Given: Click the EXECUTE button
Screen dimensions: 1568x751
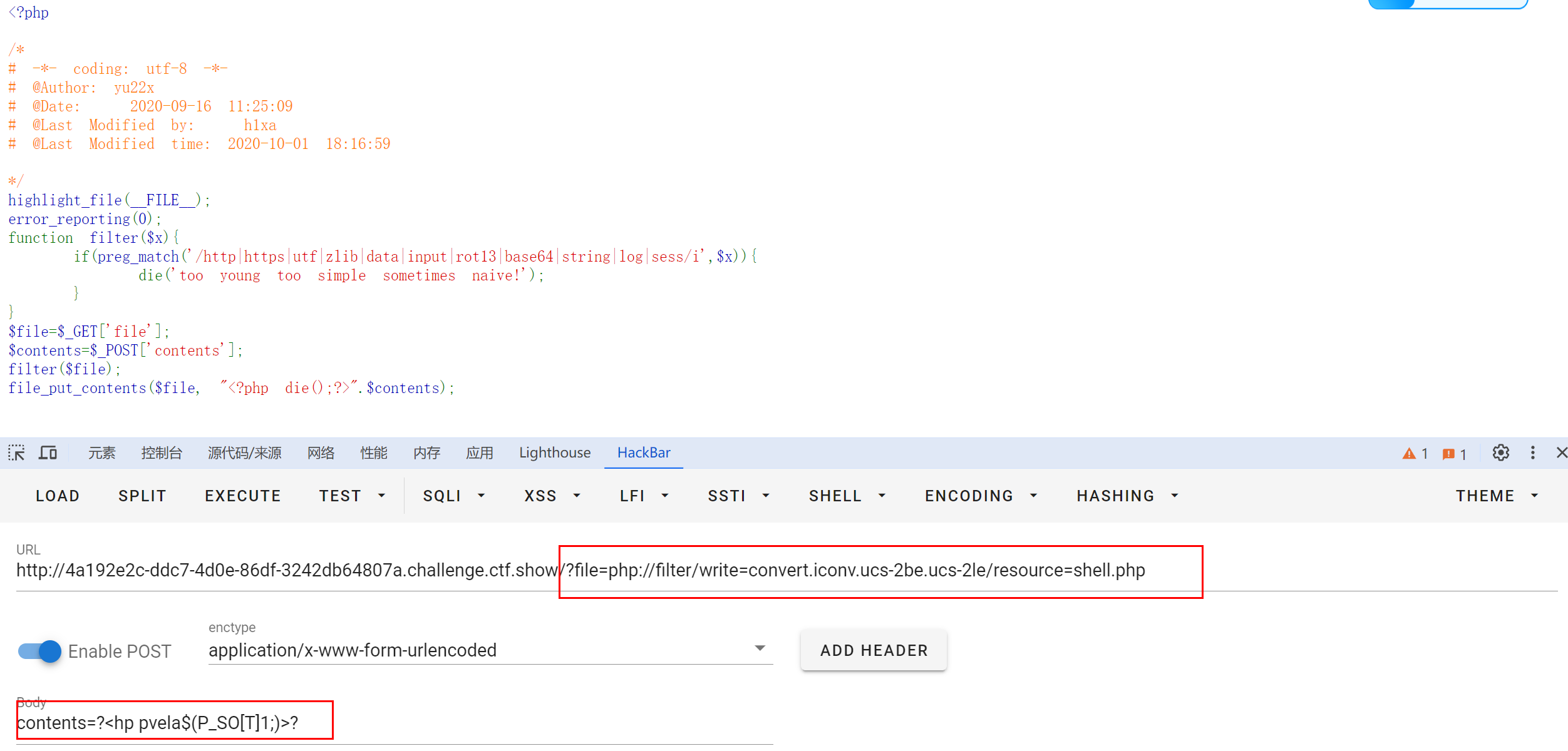Looking at the screenshot, I should click(243, 496).
